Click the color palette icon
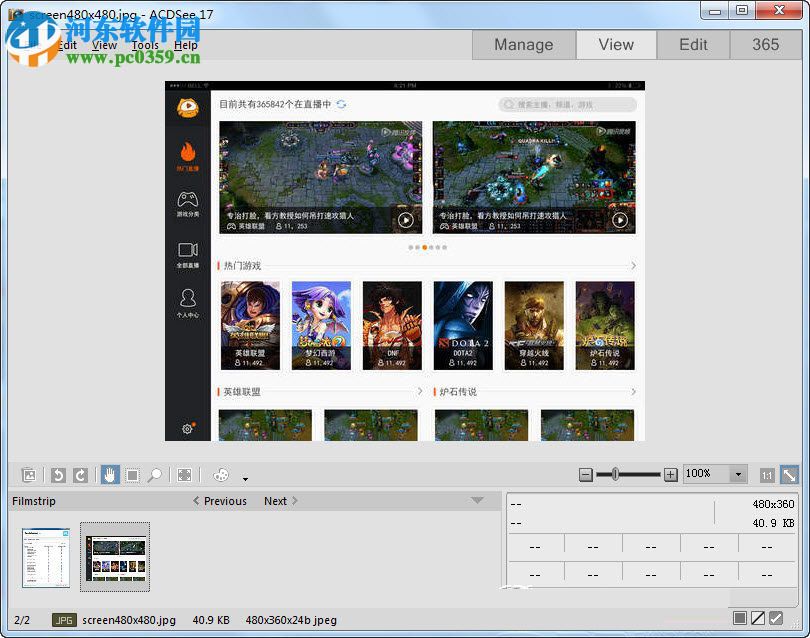This screenshot has width=810, height=638. tap(221, 475)
